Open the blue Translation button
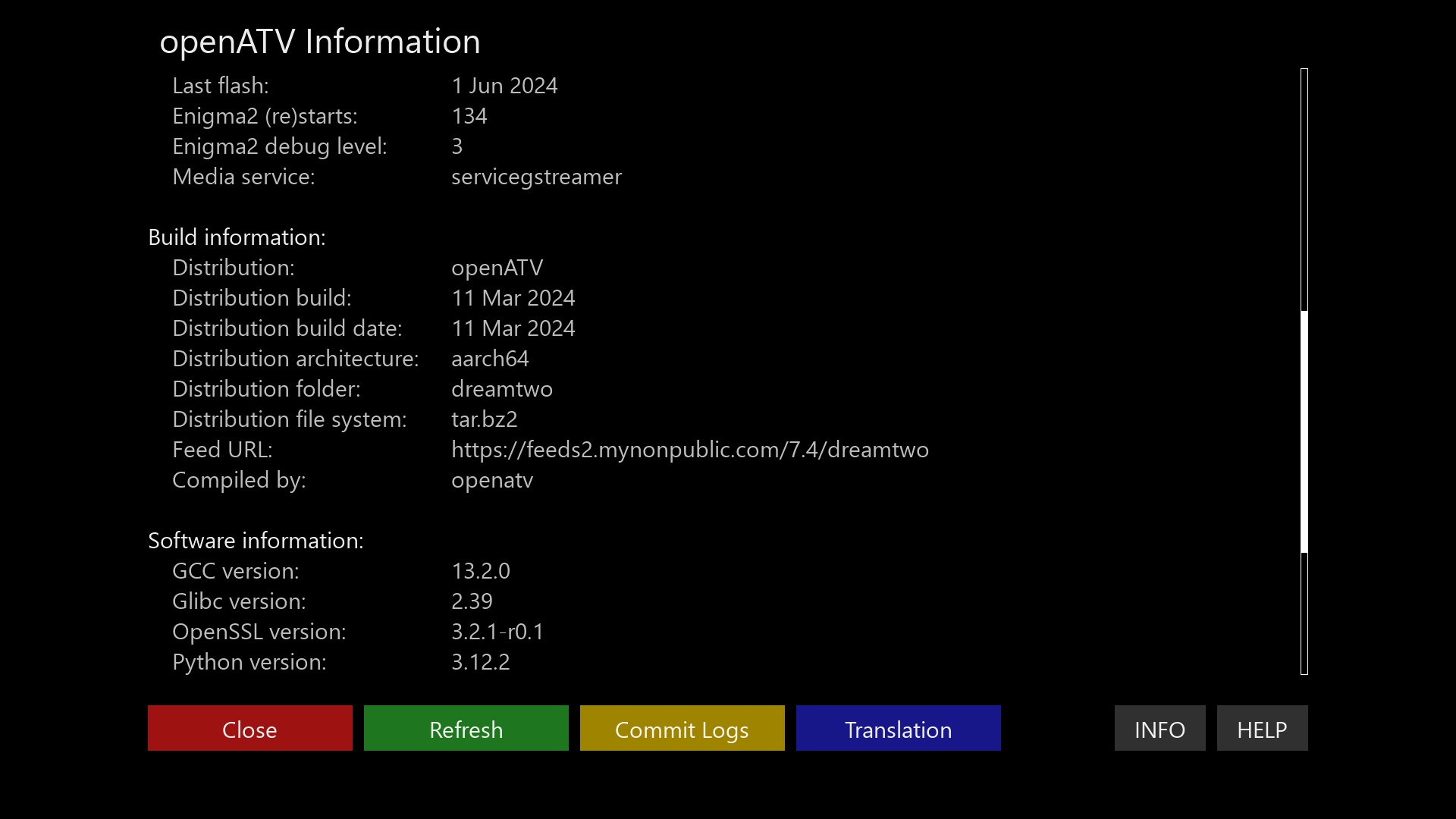1456x819 pixels. click(899, 728)
